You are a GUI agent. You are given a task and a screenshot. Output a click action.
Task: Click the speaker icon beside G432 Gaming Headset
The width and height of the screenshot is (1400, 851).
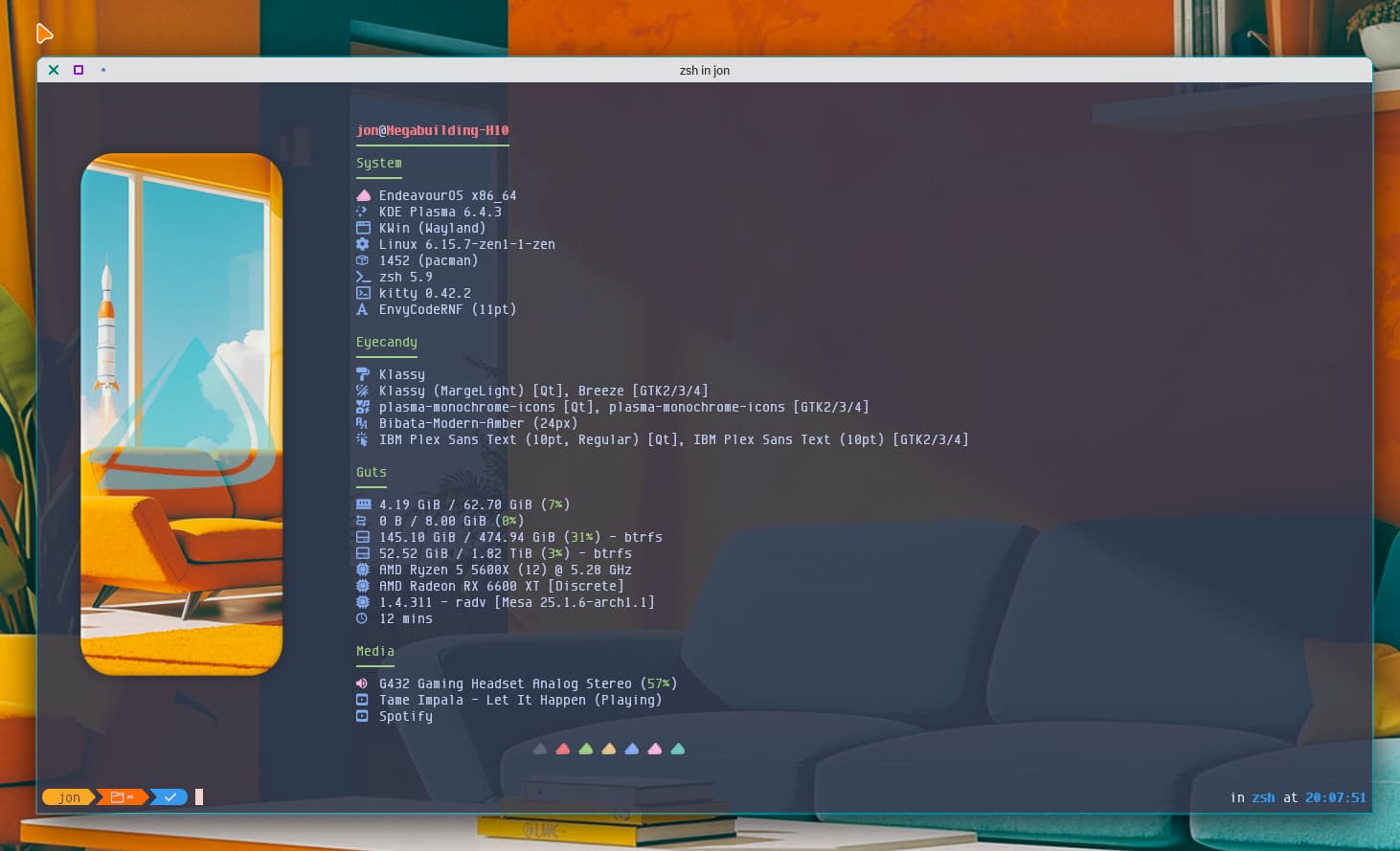tap(362, 683)
